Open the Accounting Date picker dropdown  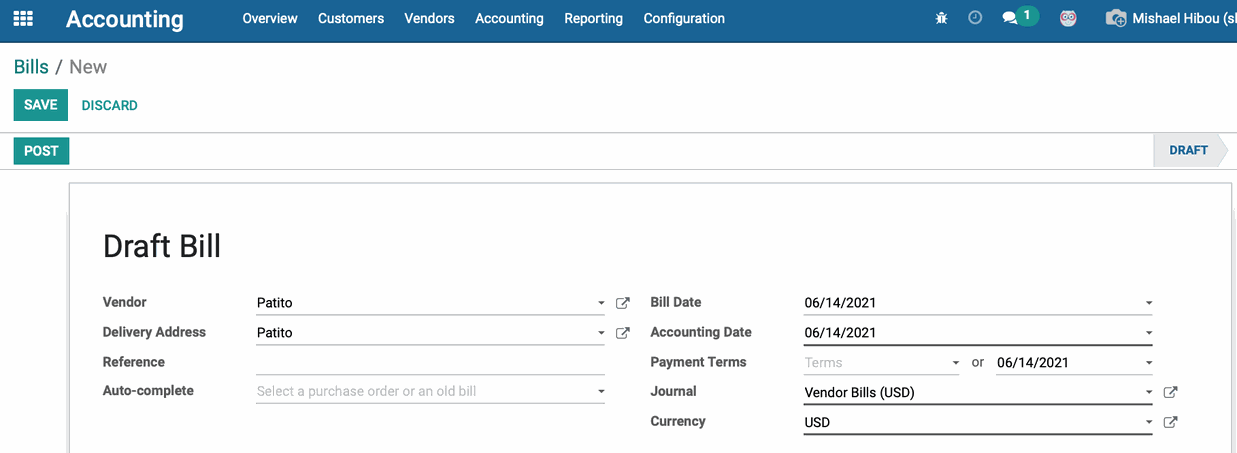point(1149,333)
